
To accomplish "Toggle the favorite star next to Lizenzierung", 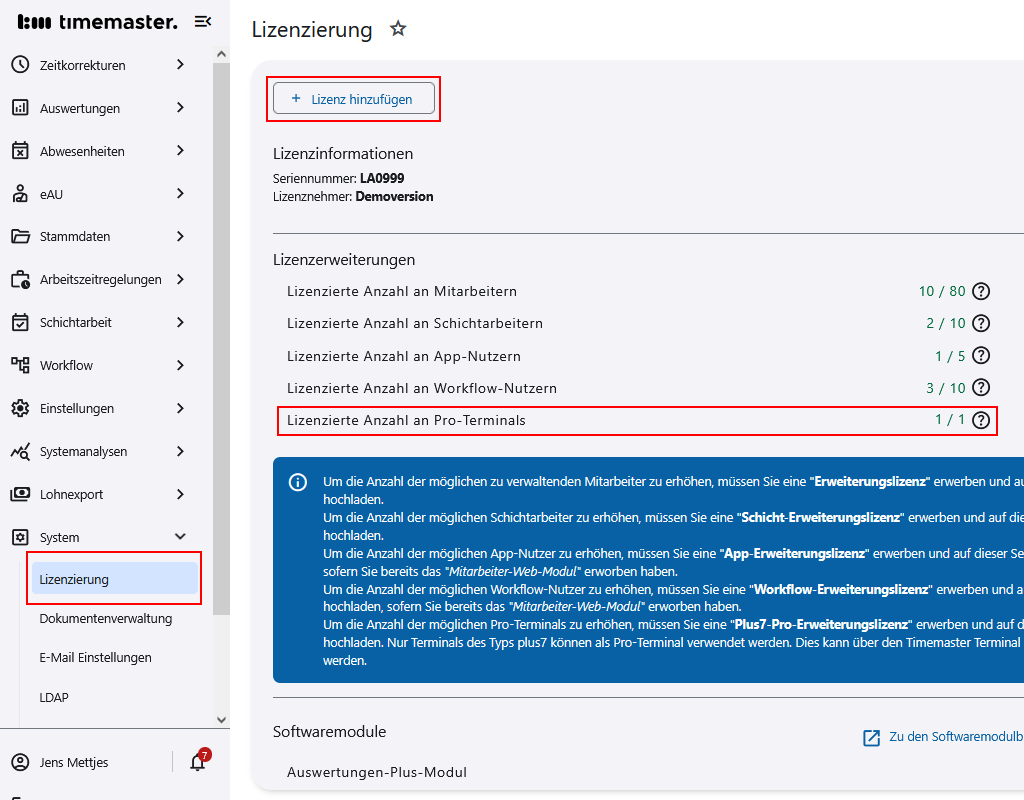I will tap(397, 29).
